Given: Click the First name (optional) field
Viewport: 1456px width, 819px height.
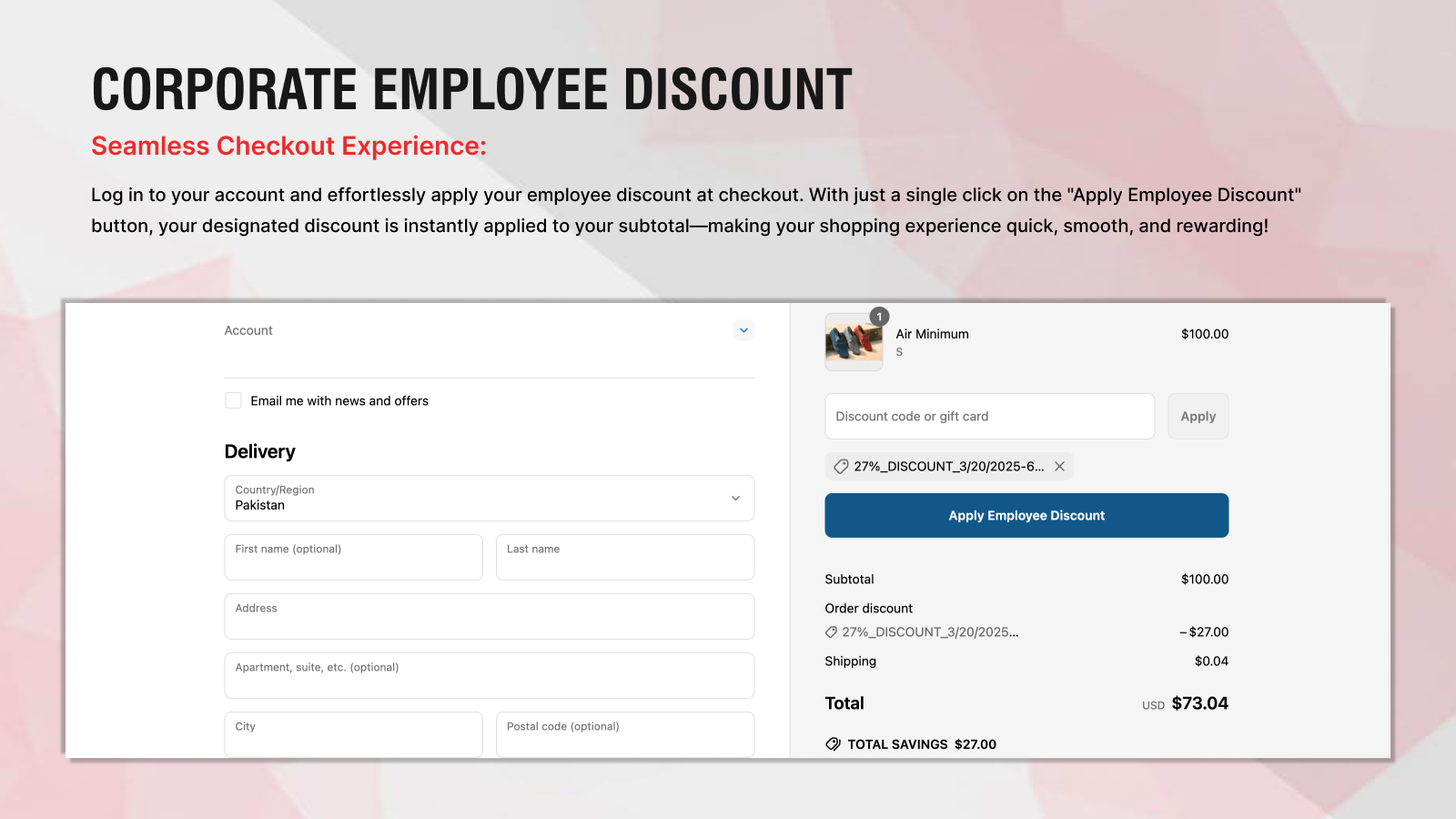Looking at the screenshot, I should pyautogui.click(x=353, y=557).
